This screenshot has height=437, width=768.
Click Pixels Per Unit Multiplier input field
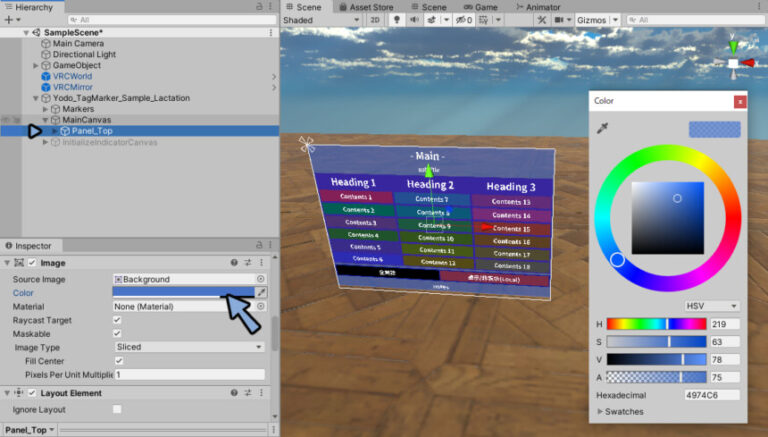pyautogui.click(x=190, y=374)
